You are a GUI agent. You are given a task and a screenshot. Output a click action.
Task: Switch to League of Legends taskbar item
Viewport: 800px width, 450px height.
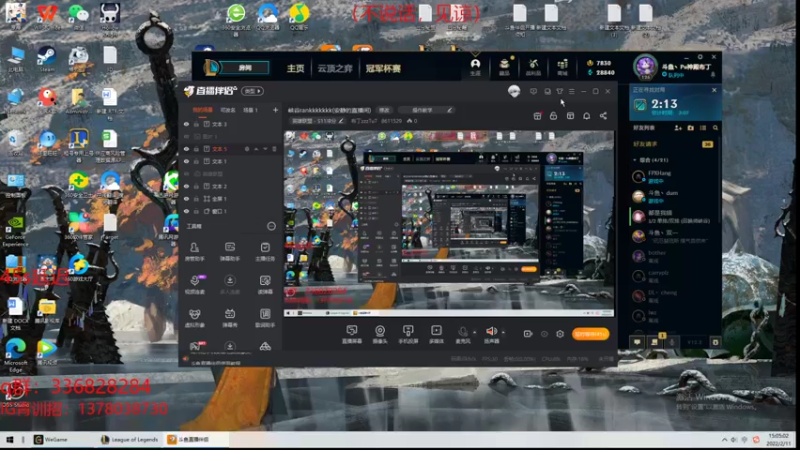(130, 439)
